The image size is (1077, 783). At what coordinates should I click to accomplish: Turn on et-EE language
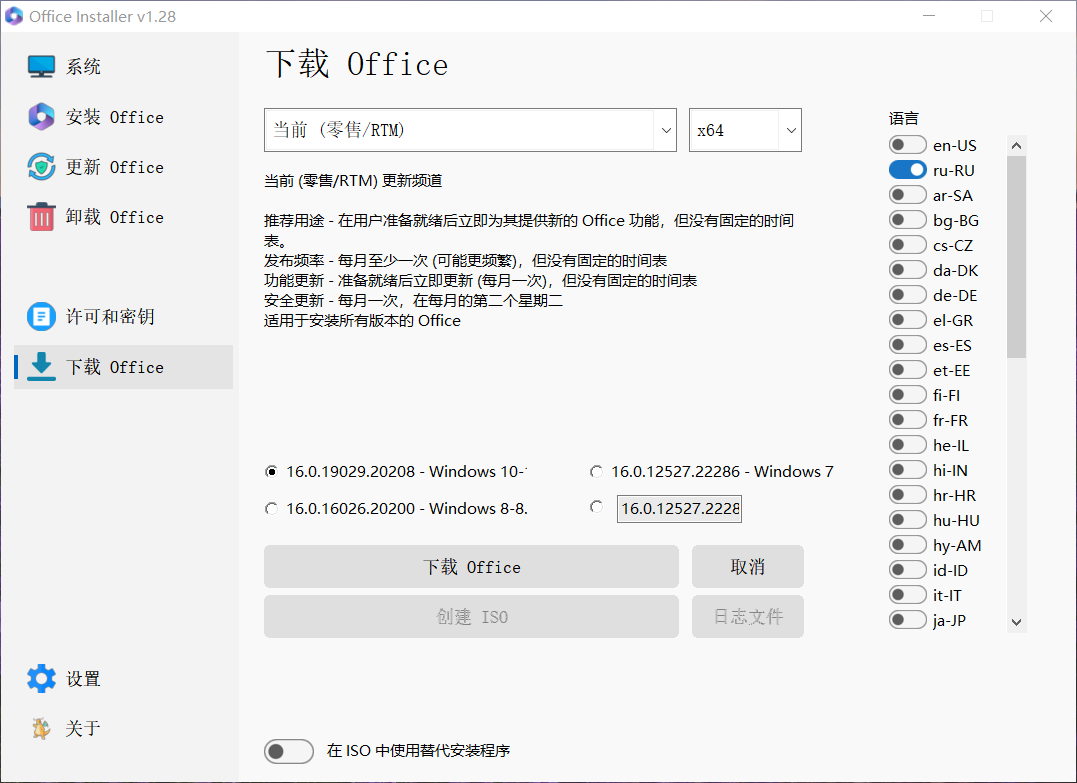907,370
